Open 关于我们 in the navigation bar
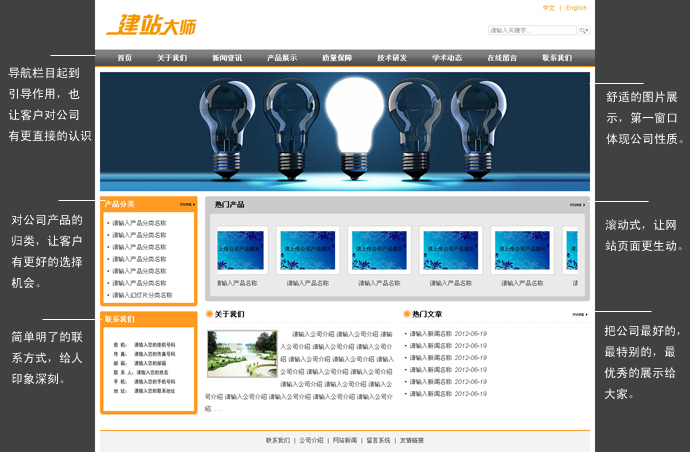This screenshot has width=690, height=452. tap(172, 58)
